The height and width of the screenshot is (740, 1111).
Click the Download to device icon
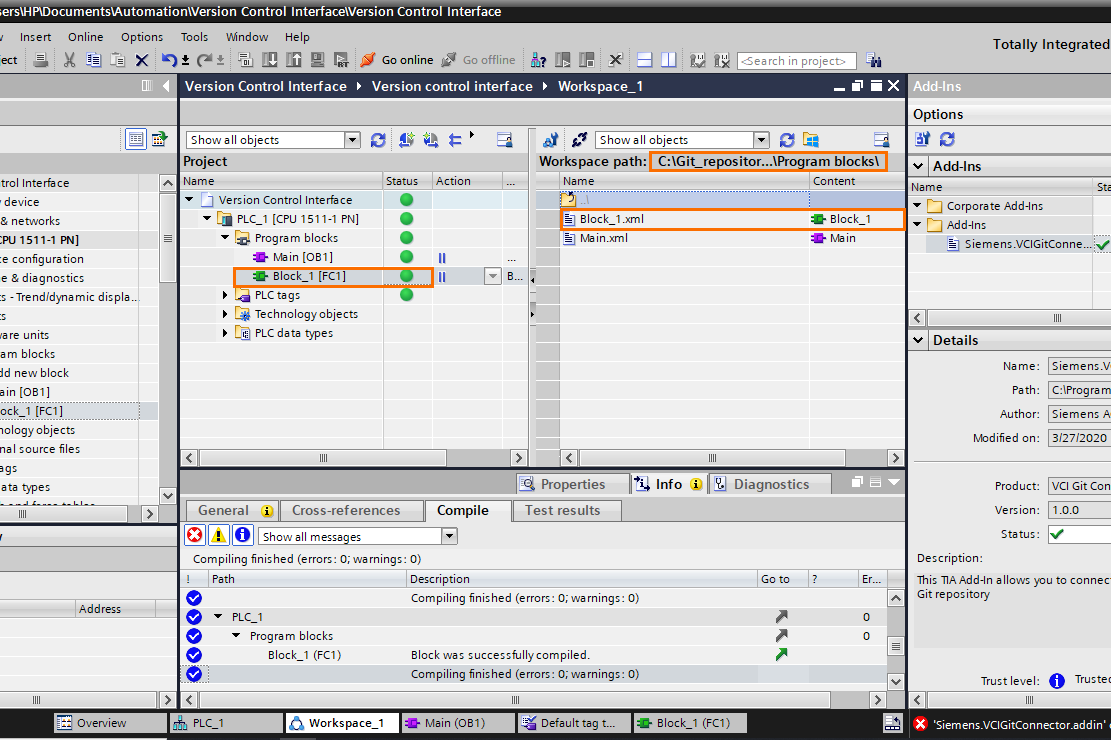coord(270,60)
